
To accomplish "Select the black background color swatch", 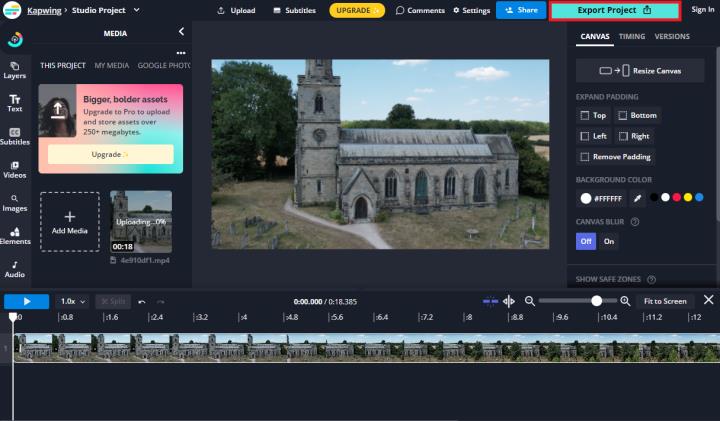I will tap(654, 197).
